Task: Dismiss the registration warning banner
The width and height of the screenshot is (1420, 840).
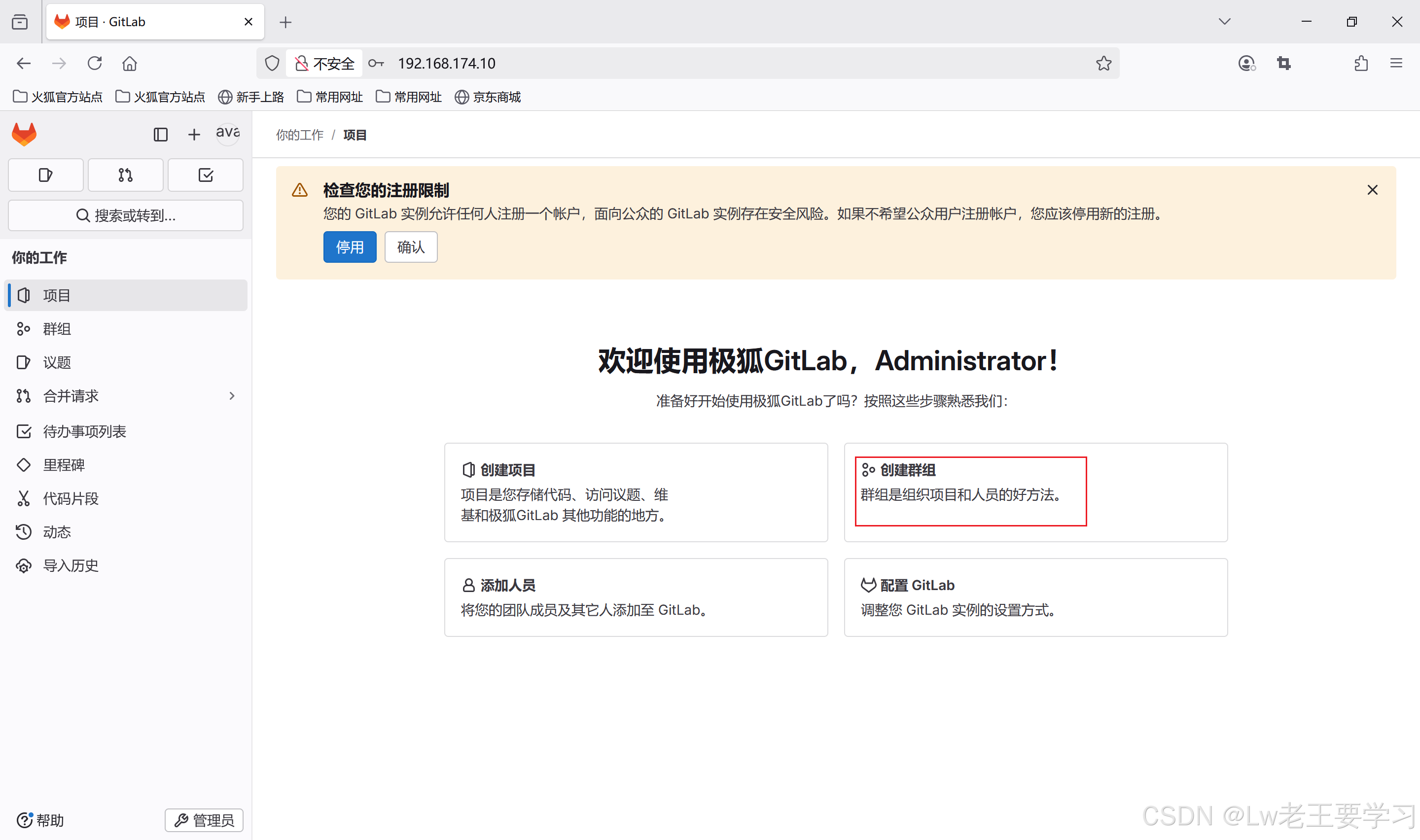Action: 1372,190
